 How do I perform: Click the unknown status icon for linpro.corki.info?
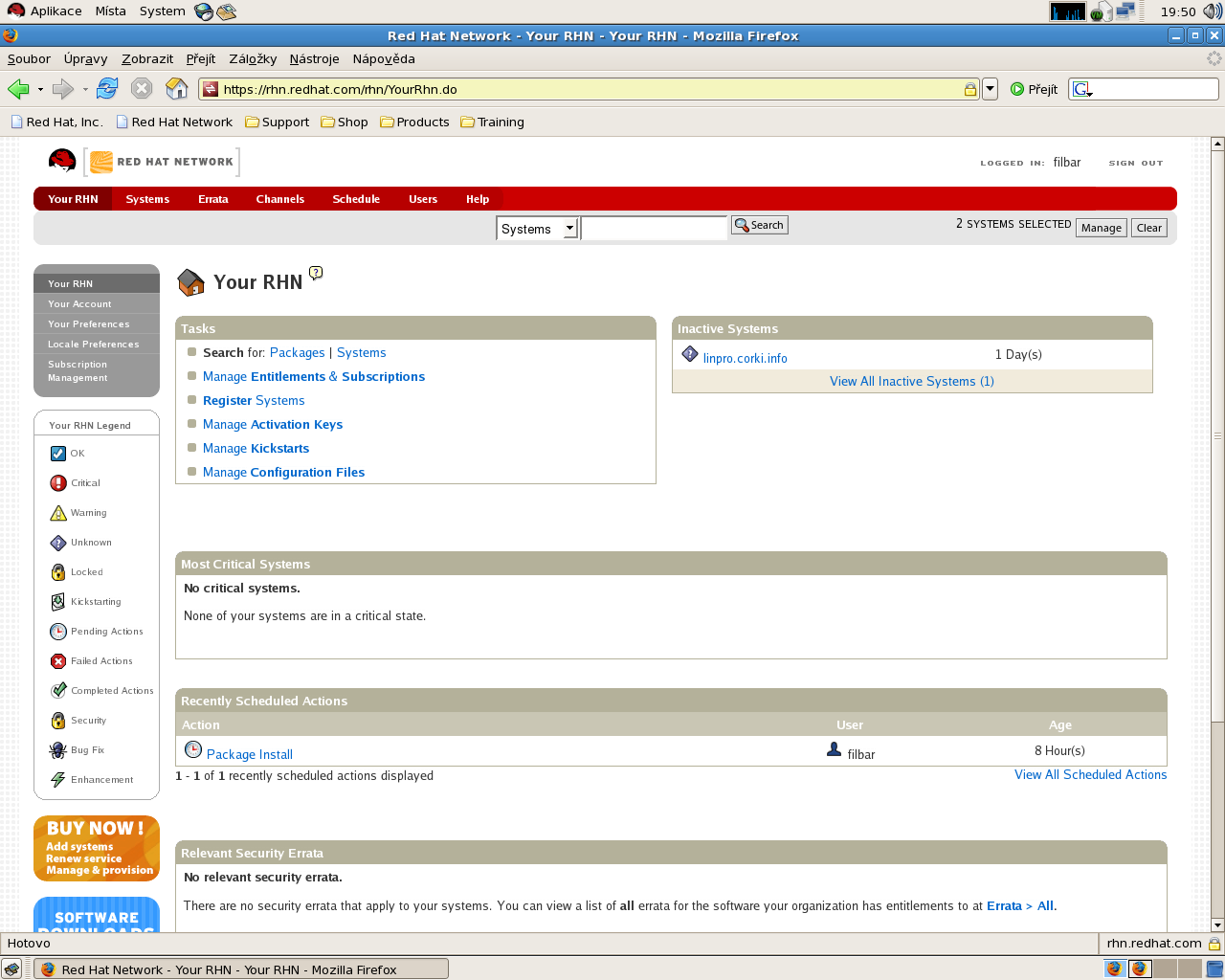tap(690, 354)
